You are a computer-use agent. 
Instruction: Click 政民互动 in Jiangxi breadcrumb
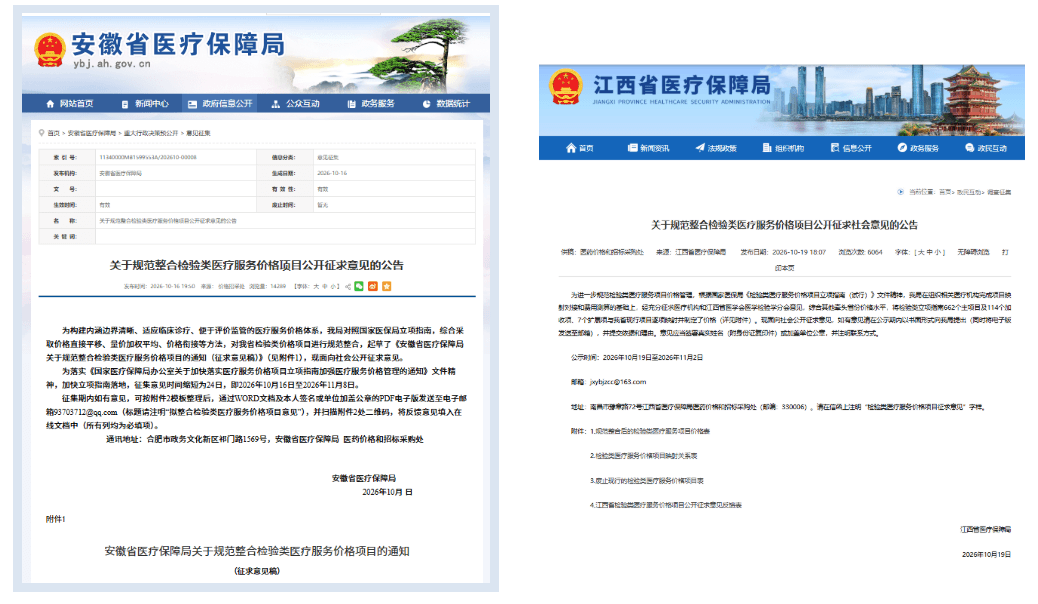pyautogui.click(x=967, y=192)
